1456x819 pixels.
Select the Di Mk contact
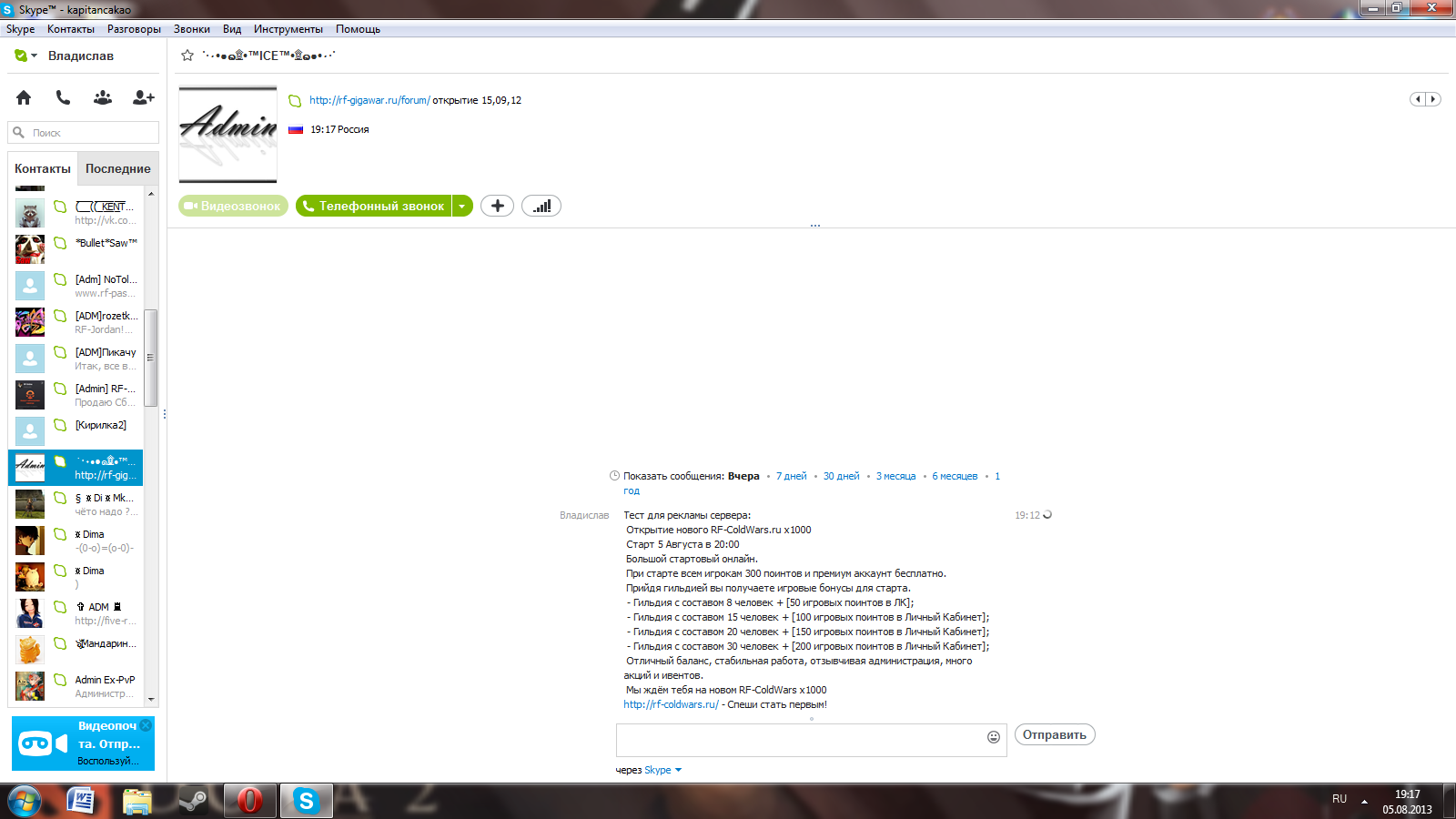pyautogui.click(x=76, y=504)
